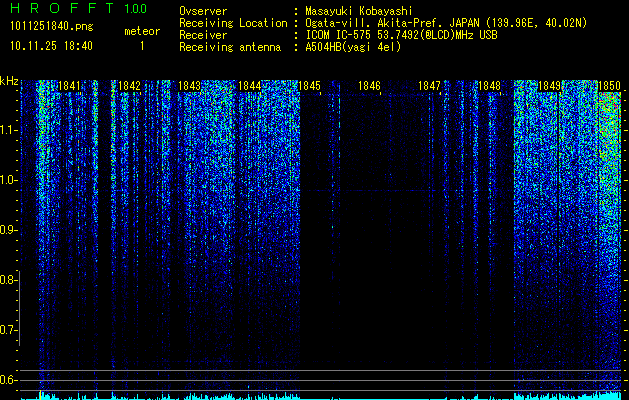Click the 'Receiving Location' label
Image resolution: width=629 pixels, height=400 pixels.
tap(233, 23)
